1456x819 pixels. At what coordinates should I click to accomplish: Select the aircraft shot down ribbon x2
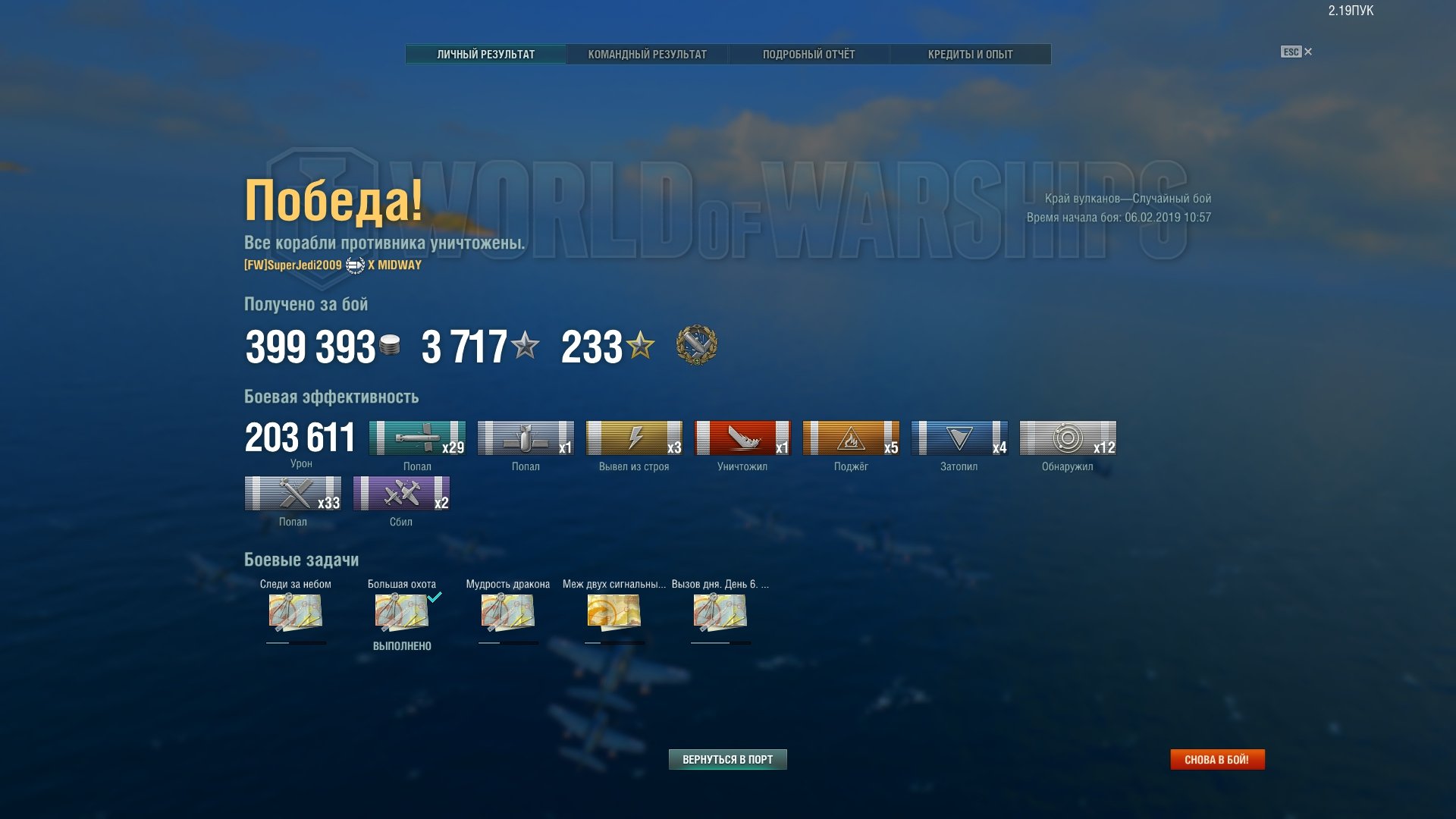point(401,494)
